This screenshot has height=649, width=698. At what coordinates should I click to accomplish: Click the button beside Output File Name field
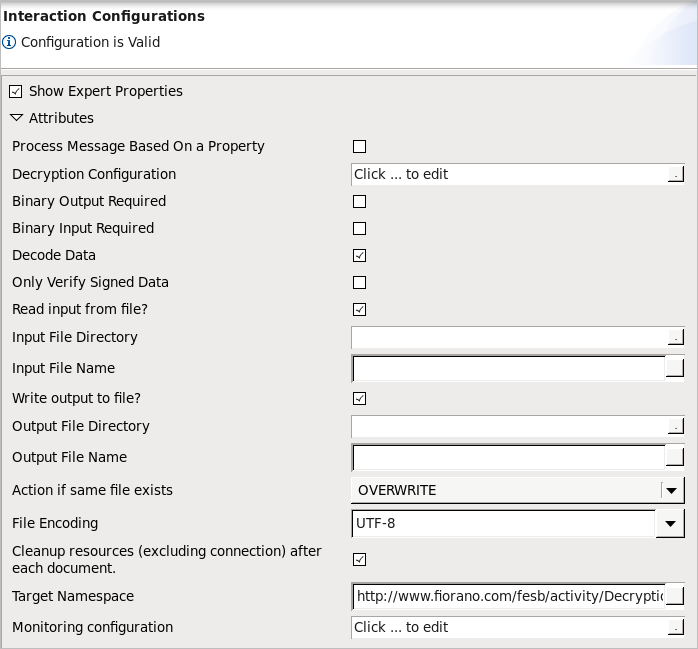[x=675, y=457]
